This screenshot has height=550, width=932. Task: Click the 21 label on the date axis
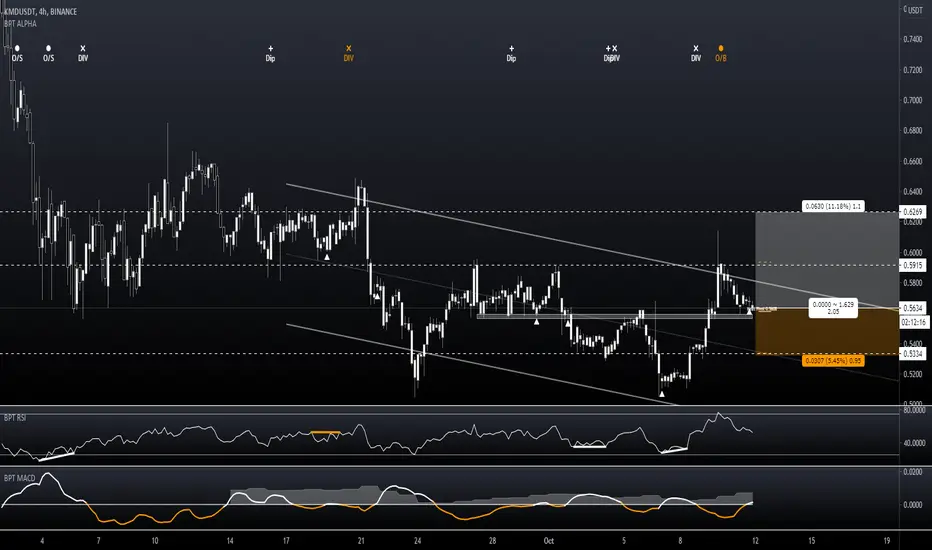361,540
